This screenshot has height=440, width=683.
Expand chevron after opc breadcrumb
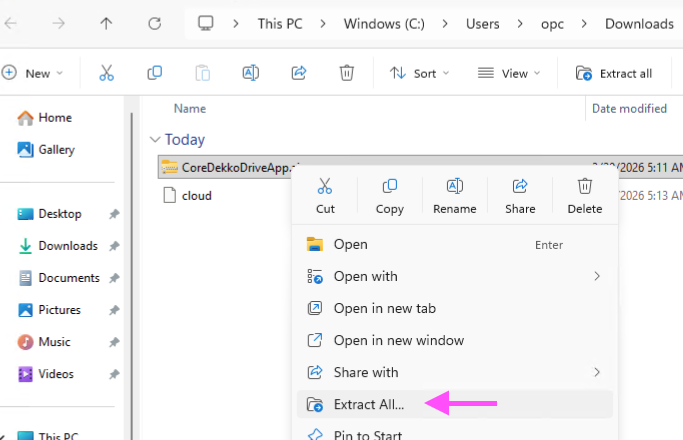click(584, 24)
